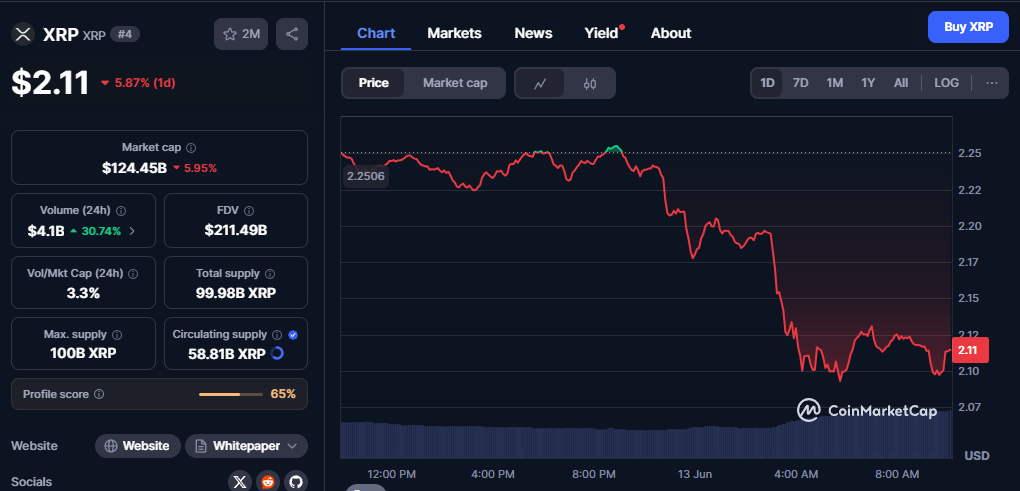Click info icon next to Total supply
The width and height of the screenshot is (1020, 491).
tap(270, 274)
